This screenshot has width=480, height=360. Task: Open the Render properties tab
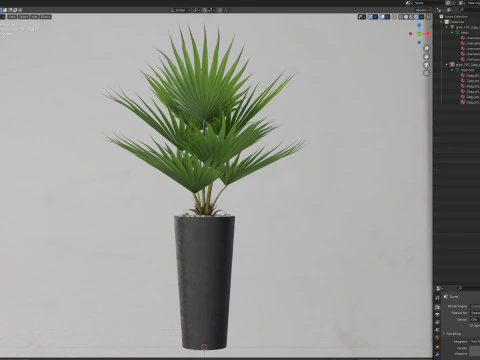click(437, 307)
